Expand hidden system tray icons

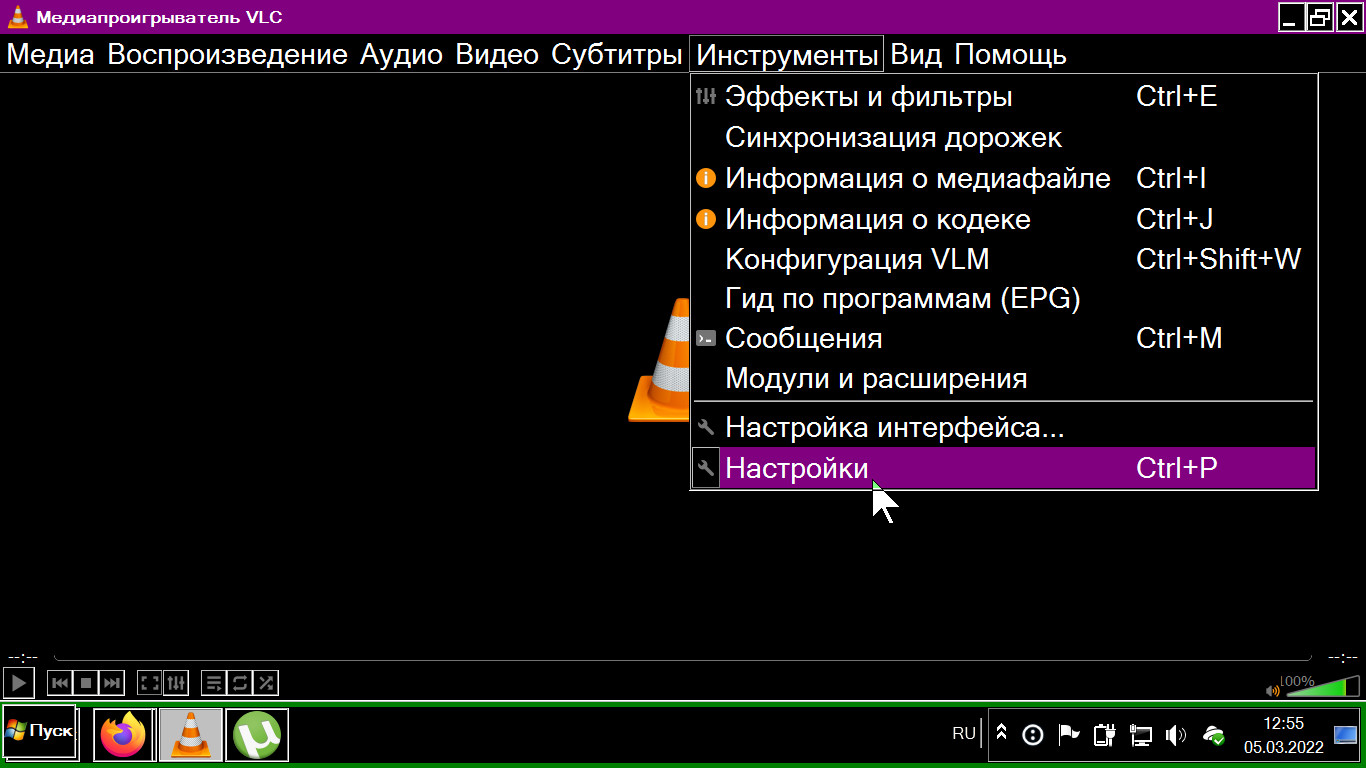pyautogui.click(x=1001, y=734)
